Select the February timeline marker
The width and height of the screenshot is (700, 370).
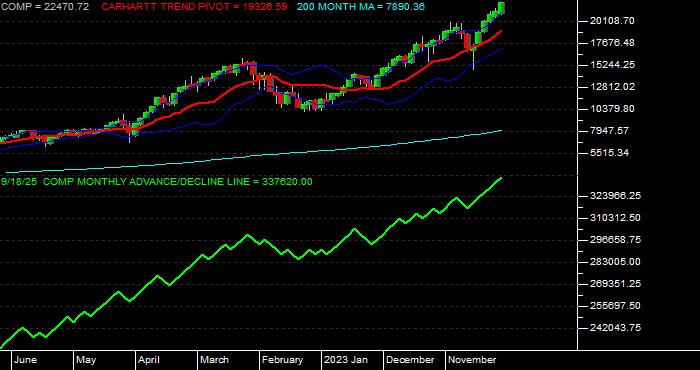click(x=283, y=360)
